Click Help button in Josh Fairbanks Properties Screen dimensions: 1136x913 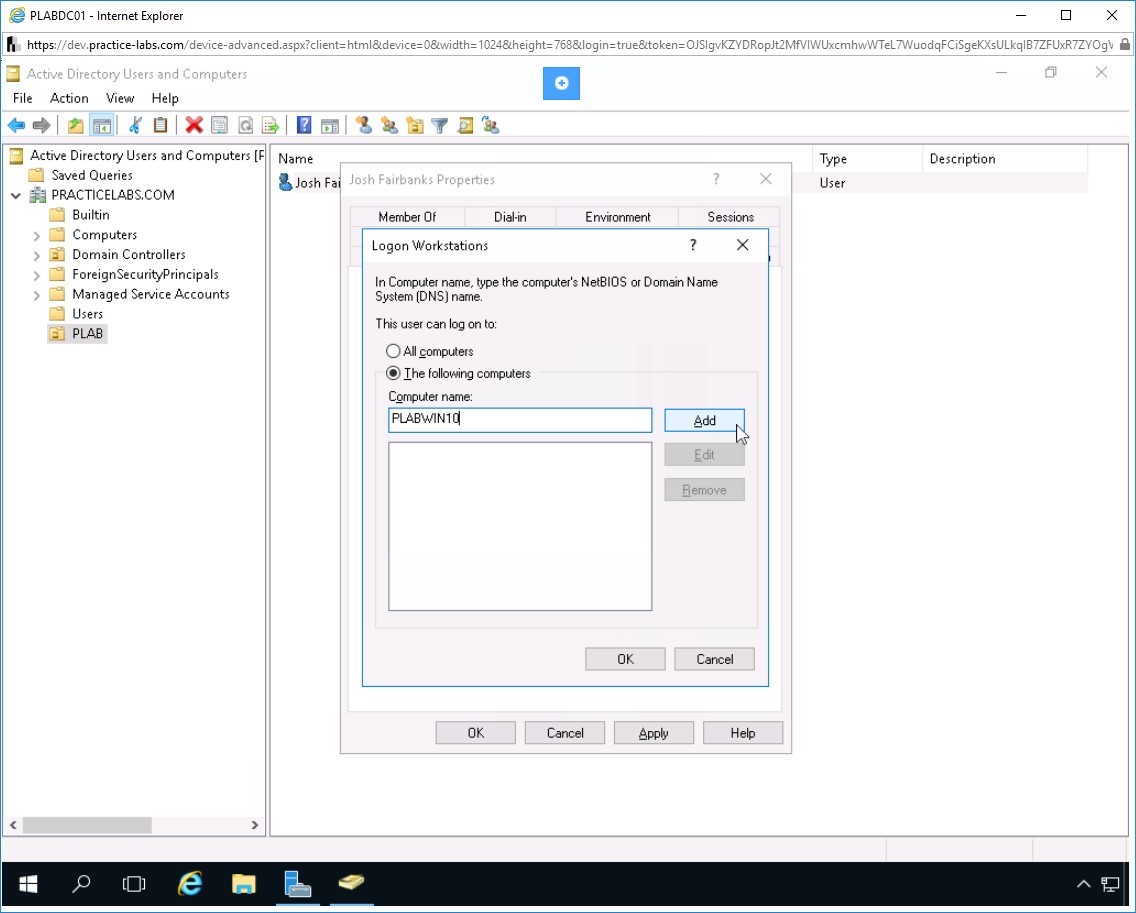coord(743,733)
